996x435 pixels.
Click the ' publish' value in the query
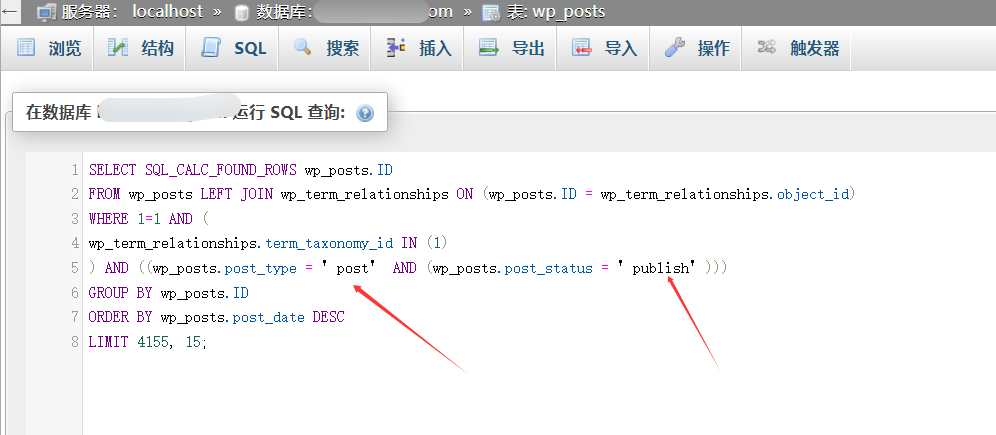pos(659,268)
